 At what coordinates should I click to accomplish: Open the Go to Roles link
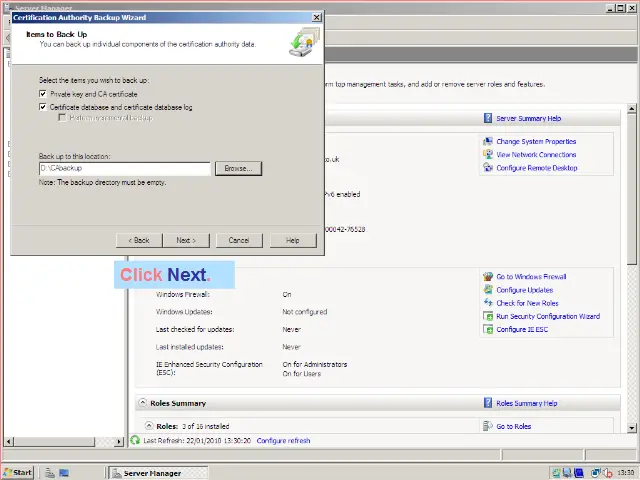[513, 426]
